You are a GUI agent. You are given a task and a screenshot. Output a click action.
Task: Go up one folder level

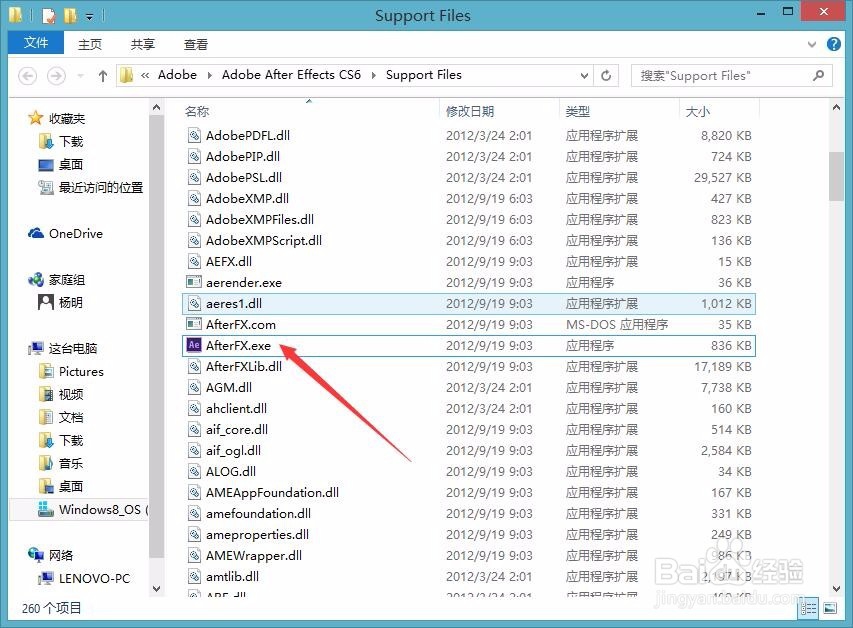tap(103, 76)
